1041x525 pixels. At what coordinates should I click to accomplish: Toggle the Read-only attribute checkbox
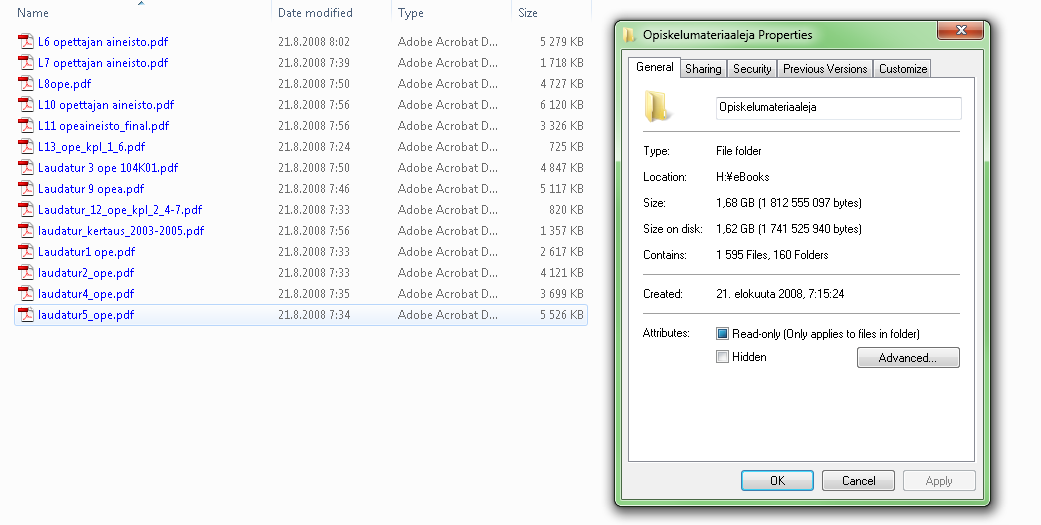click(723, 334)
